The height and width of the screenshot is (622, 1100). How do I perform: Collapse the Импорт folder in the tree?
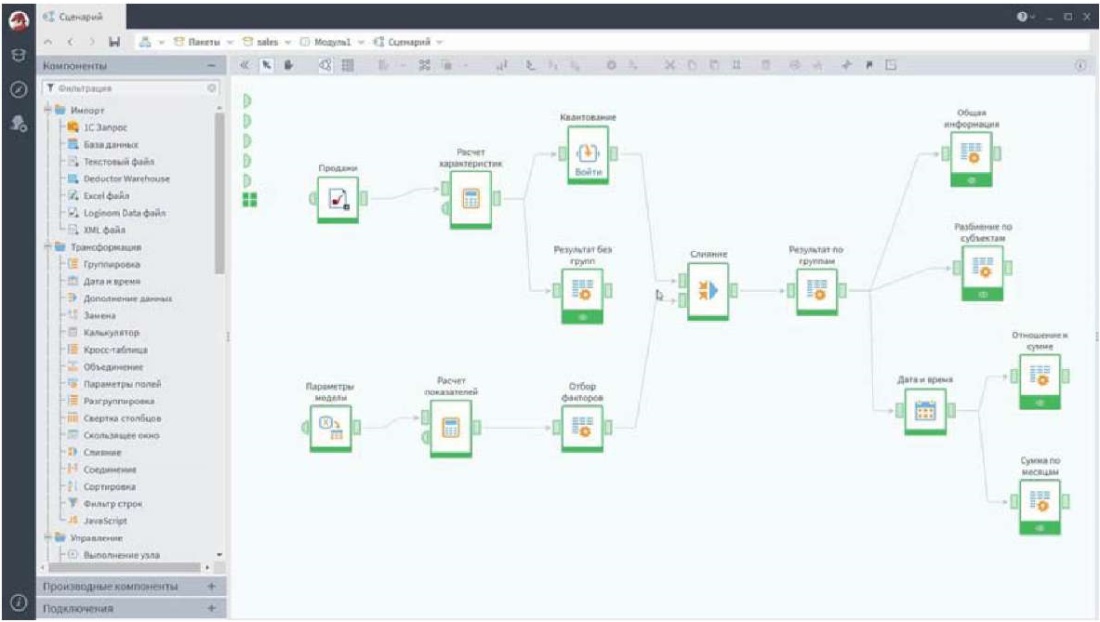[48, 110]
